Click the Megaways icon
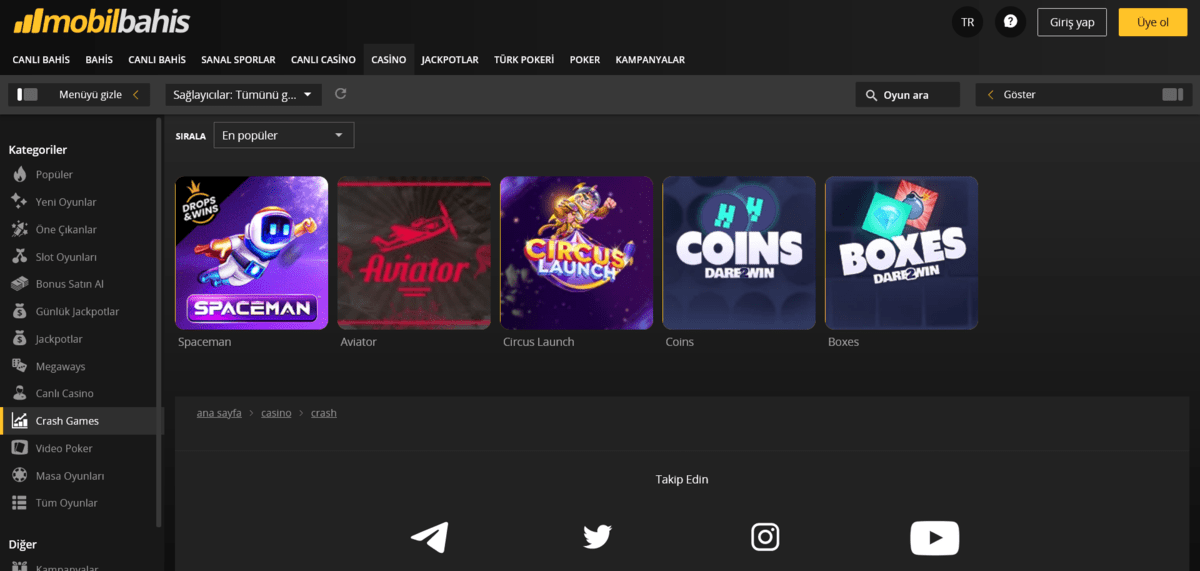The image size is (1200, 571). 19,366
